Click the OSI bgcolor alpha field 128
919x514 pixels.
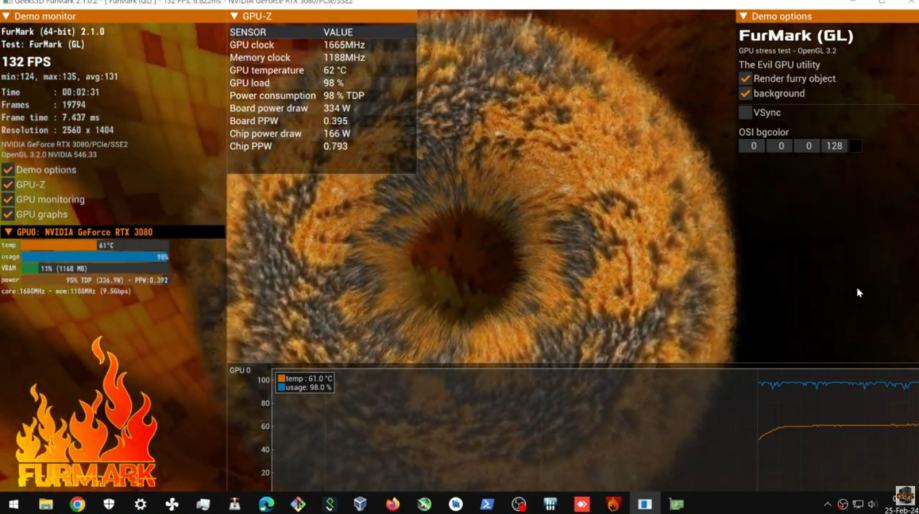click(835, 146)
